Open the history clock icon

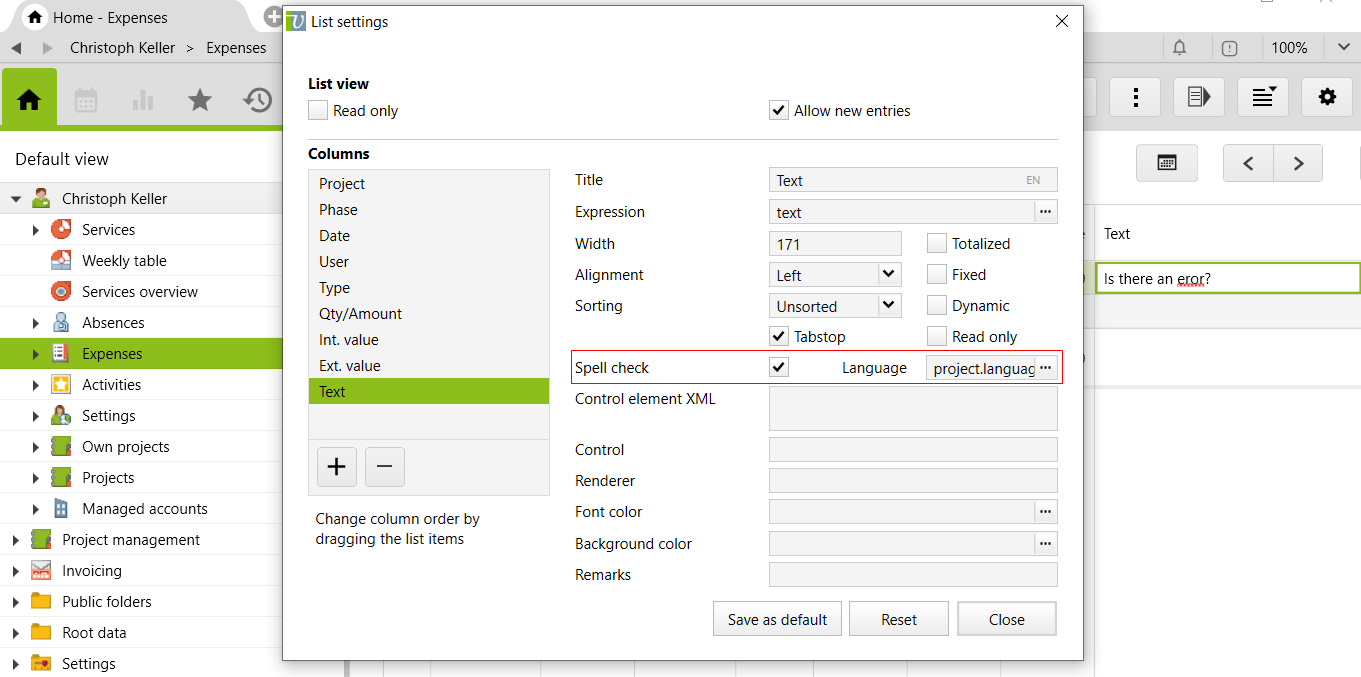[x=258, y=99]
